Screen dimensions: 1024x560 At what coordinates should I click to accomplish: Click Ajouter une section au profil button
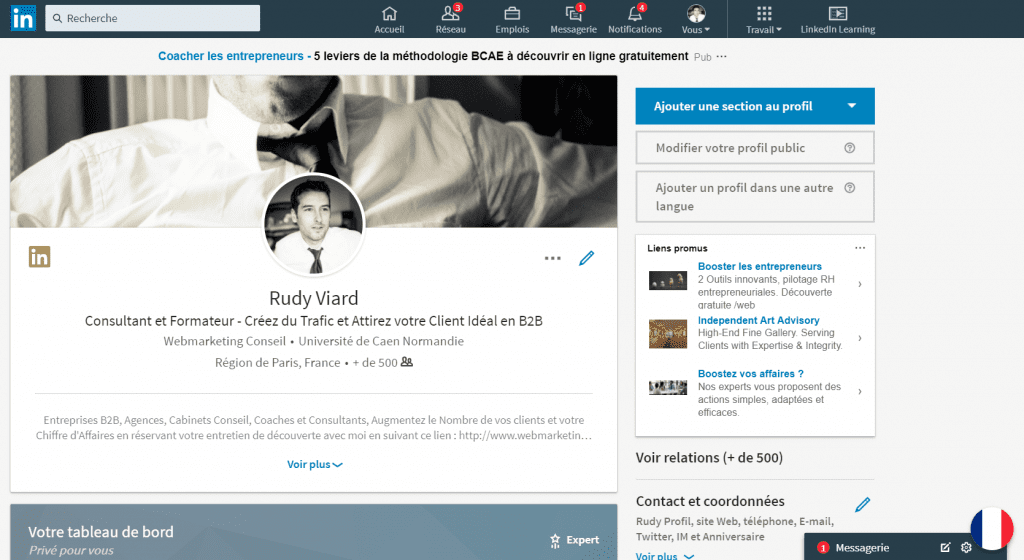(x=755, y=106)
